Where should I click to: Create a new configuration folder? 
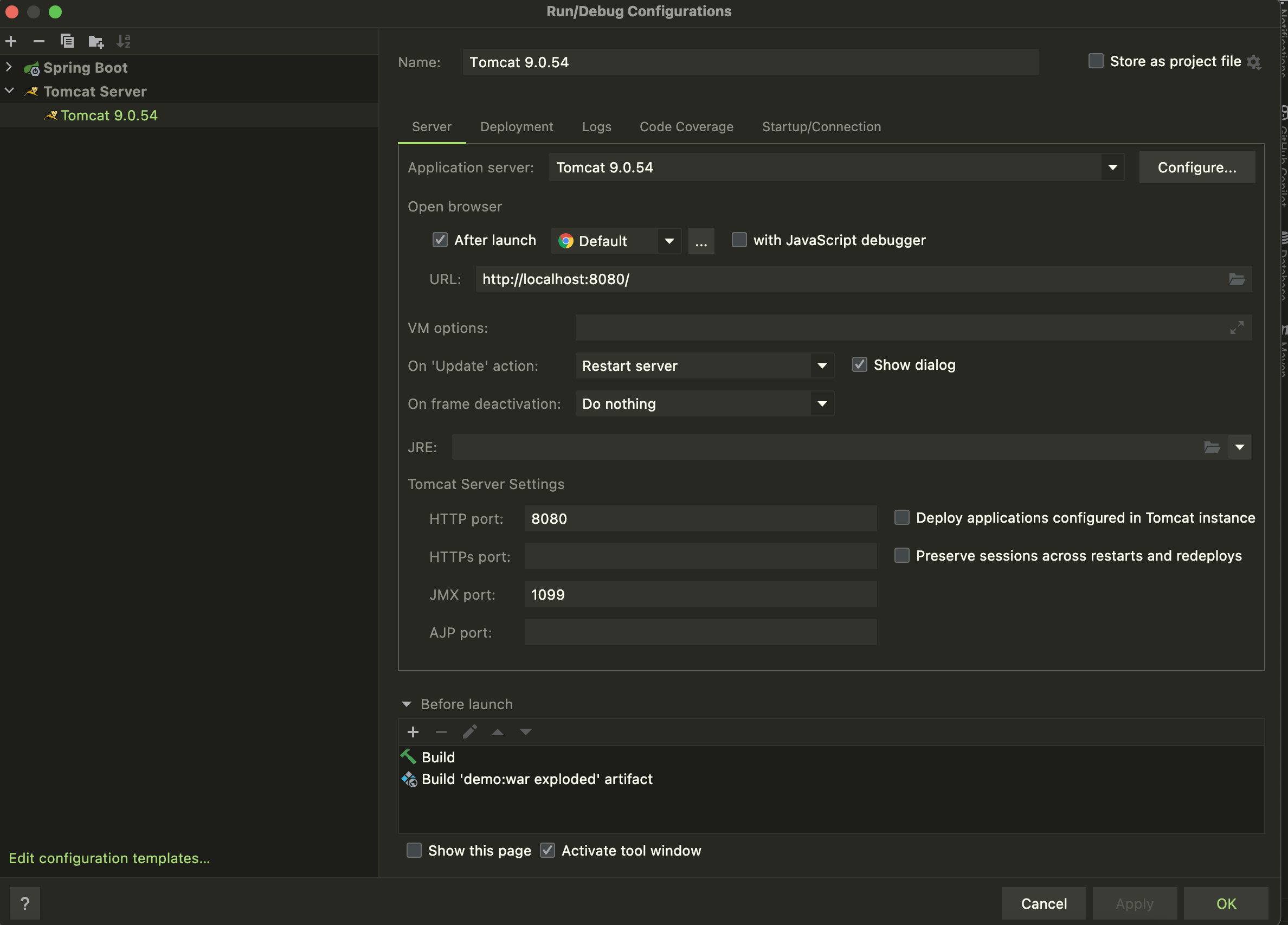point(96,41)
